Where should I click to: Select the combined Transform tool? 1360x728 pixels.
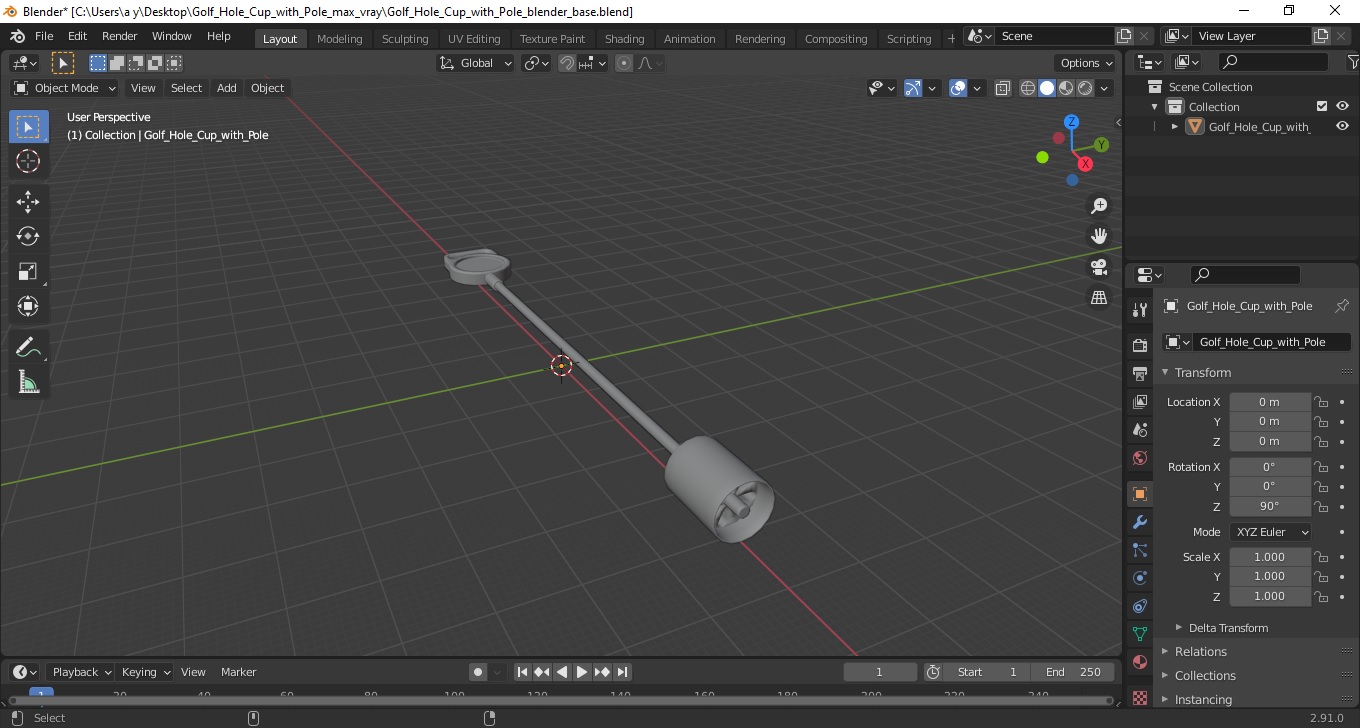click(28, 306)
